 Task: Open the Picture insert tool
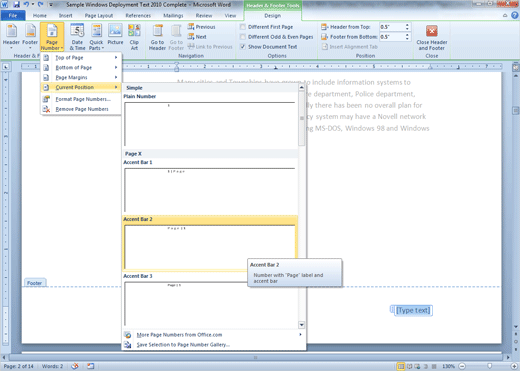(115, 35)
